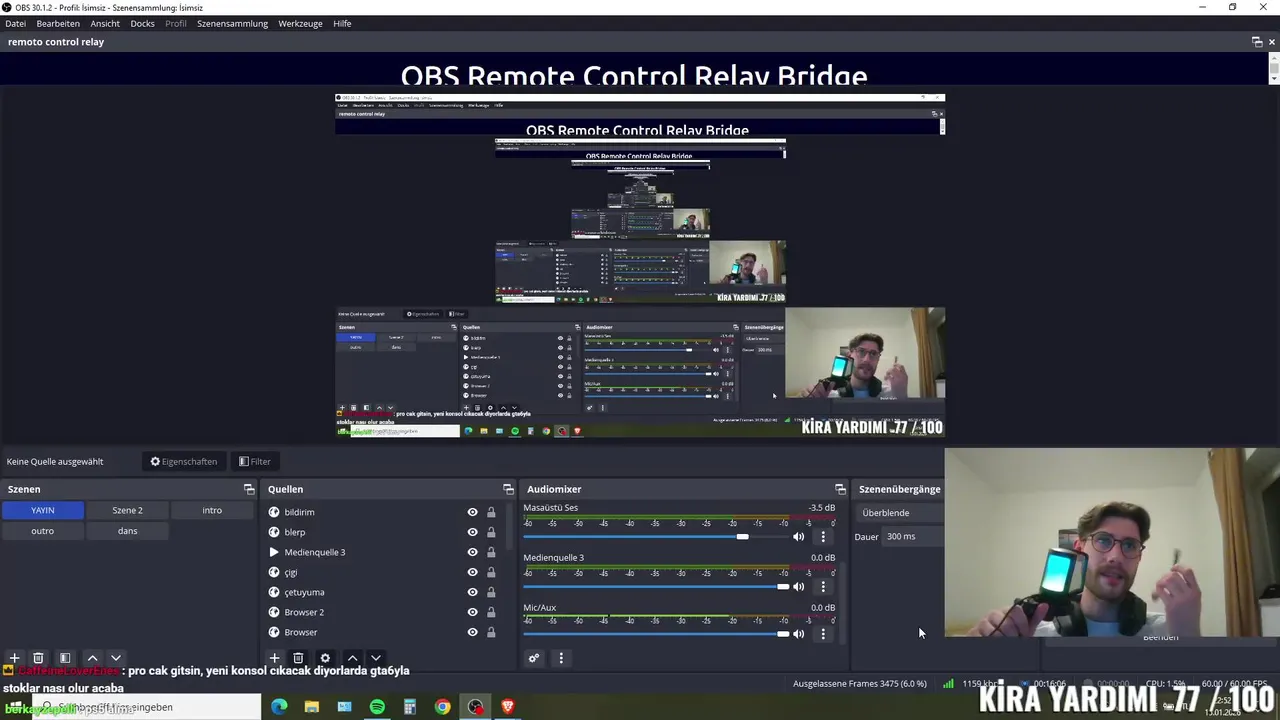Screen dimensions: 1280x720
Task: Move scene down with Szenen down arrow
Action: pyautogui.click(x=116, y=658)
